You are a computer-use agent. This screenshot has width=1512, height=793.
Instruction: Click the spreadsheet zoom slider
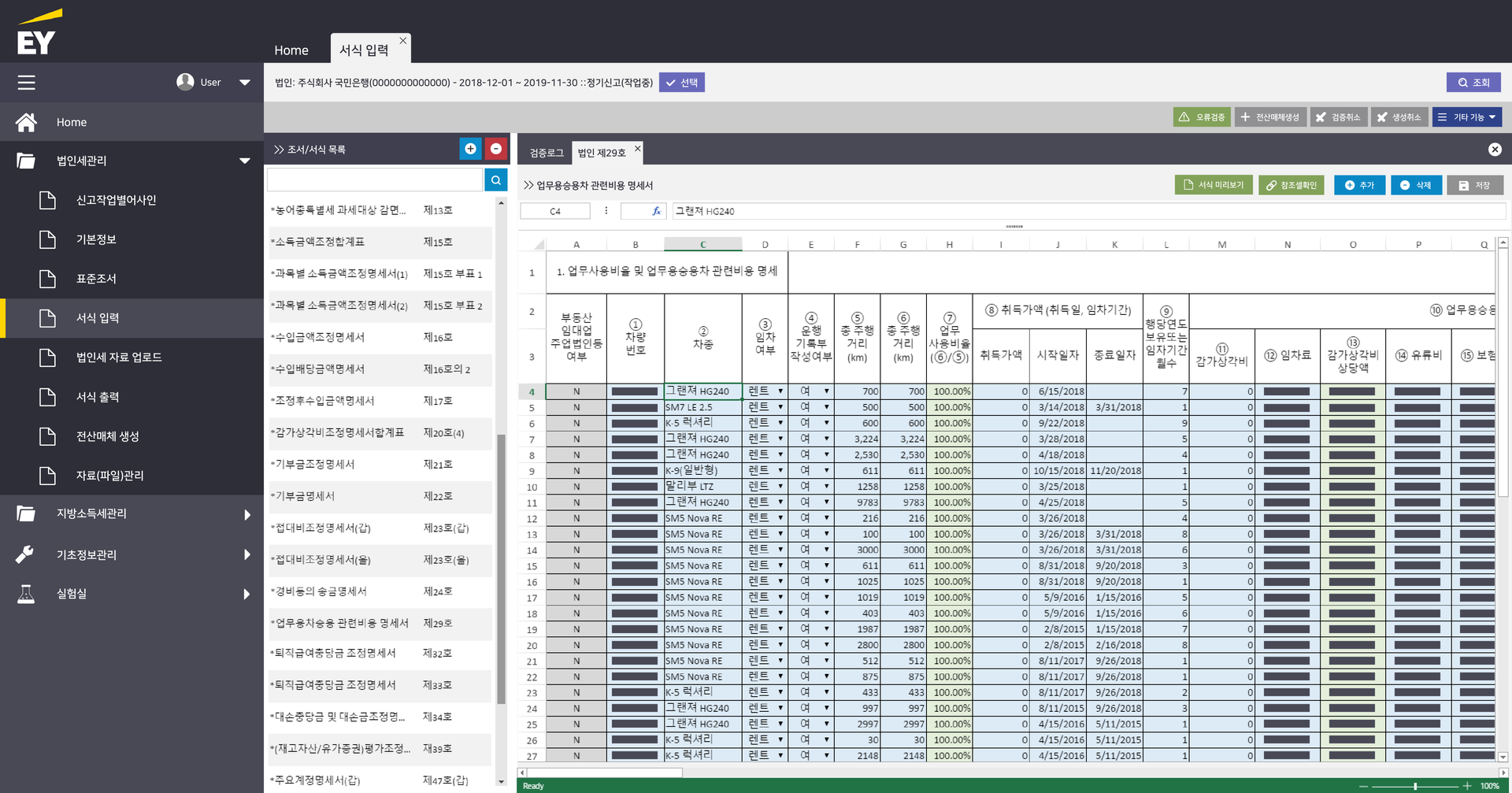click(x=1415, y=786)
